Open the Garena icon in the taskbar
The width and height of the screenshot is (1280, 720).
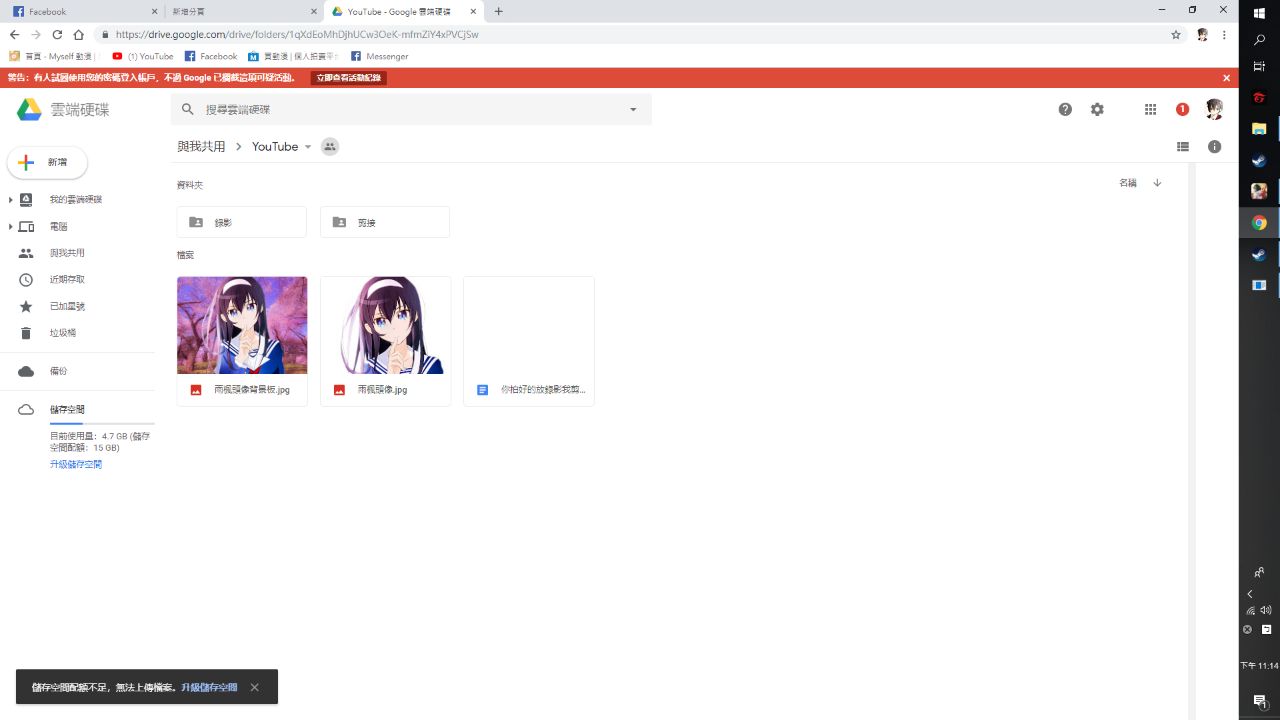pyautogui.click(x=1260, y=98)
